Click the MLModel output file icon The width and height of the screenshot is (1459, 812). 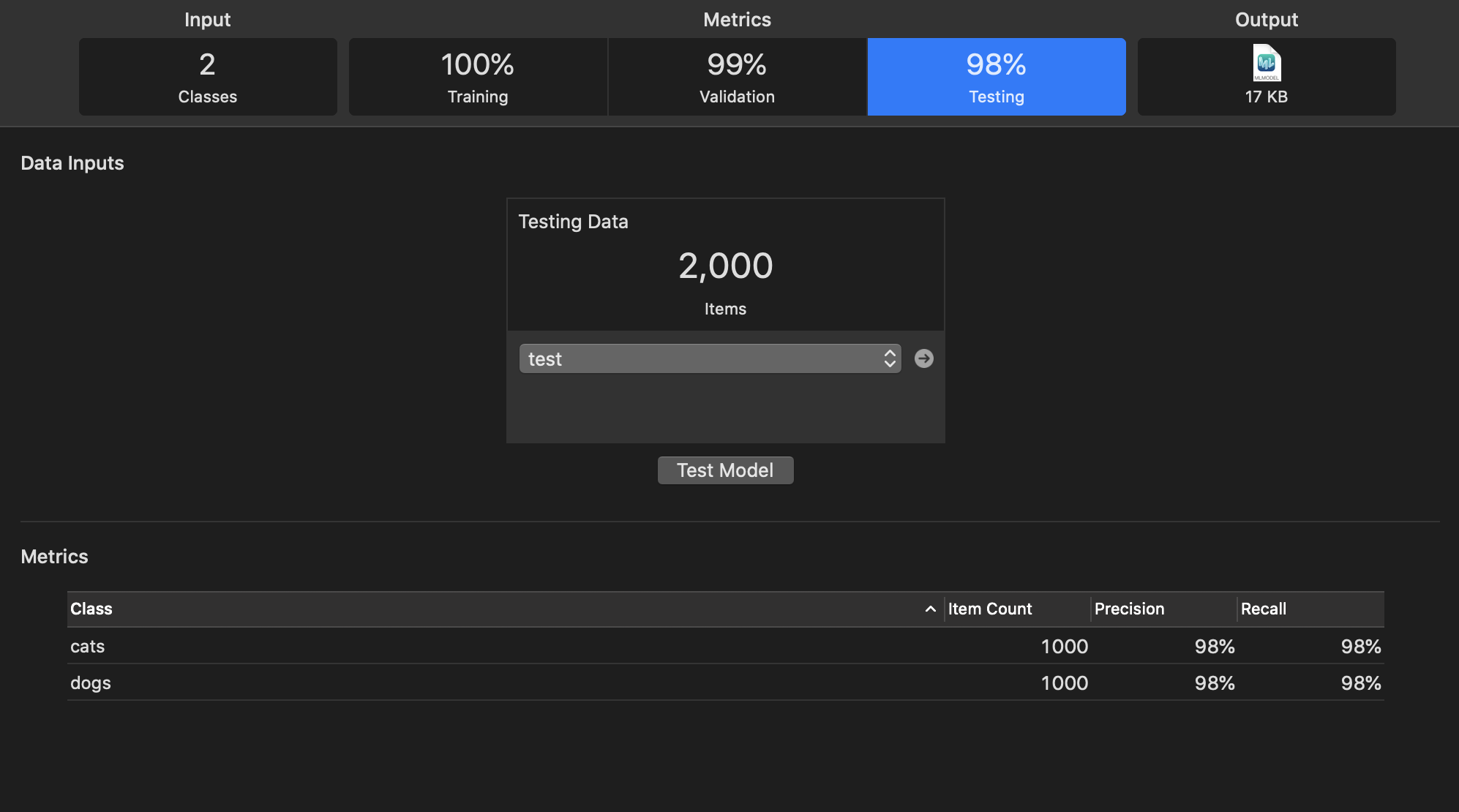pos(1267,63)
